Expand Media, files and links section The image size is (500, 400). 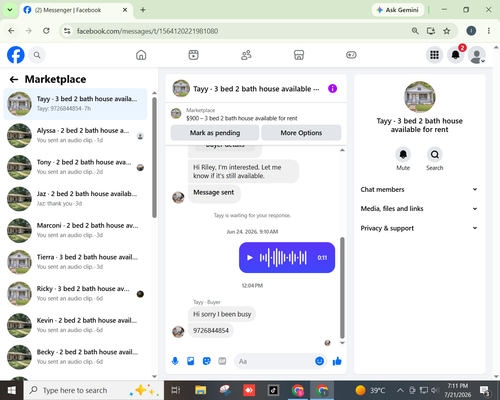pyautogui.click(x=419, y=209)
